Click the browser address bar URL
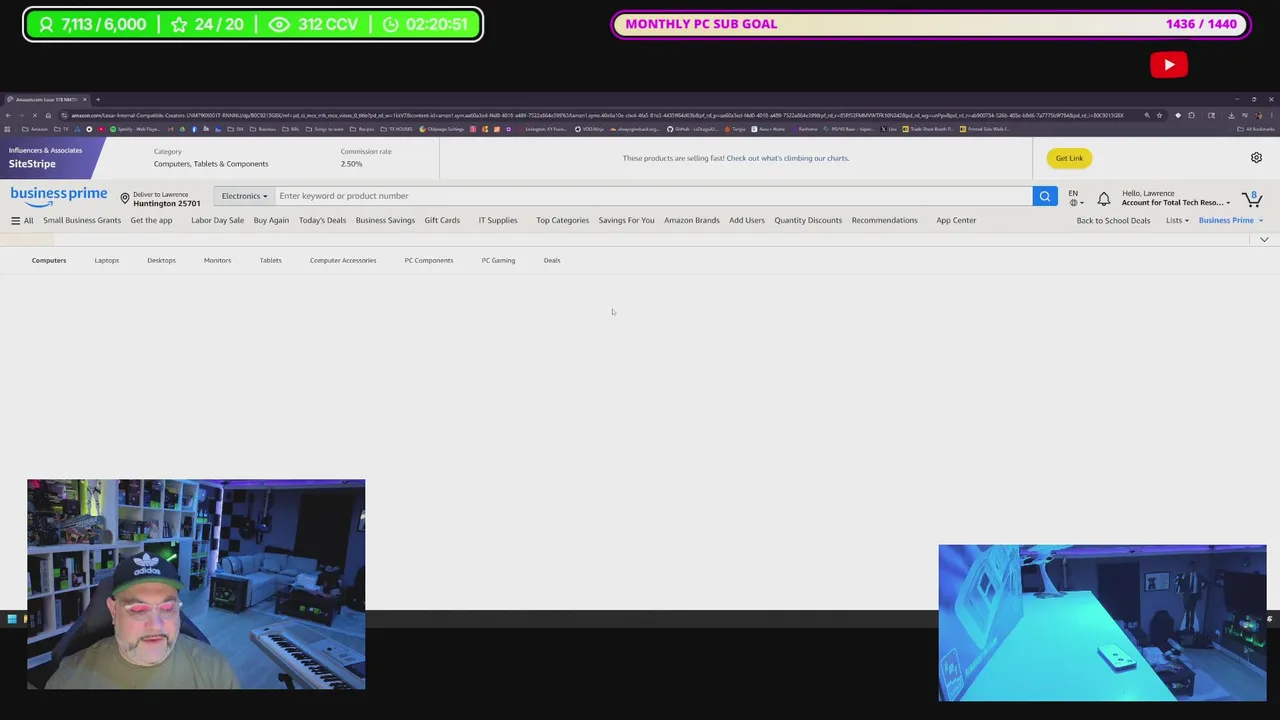Screen dimensions: 1280x720 tap(597, 115)
